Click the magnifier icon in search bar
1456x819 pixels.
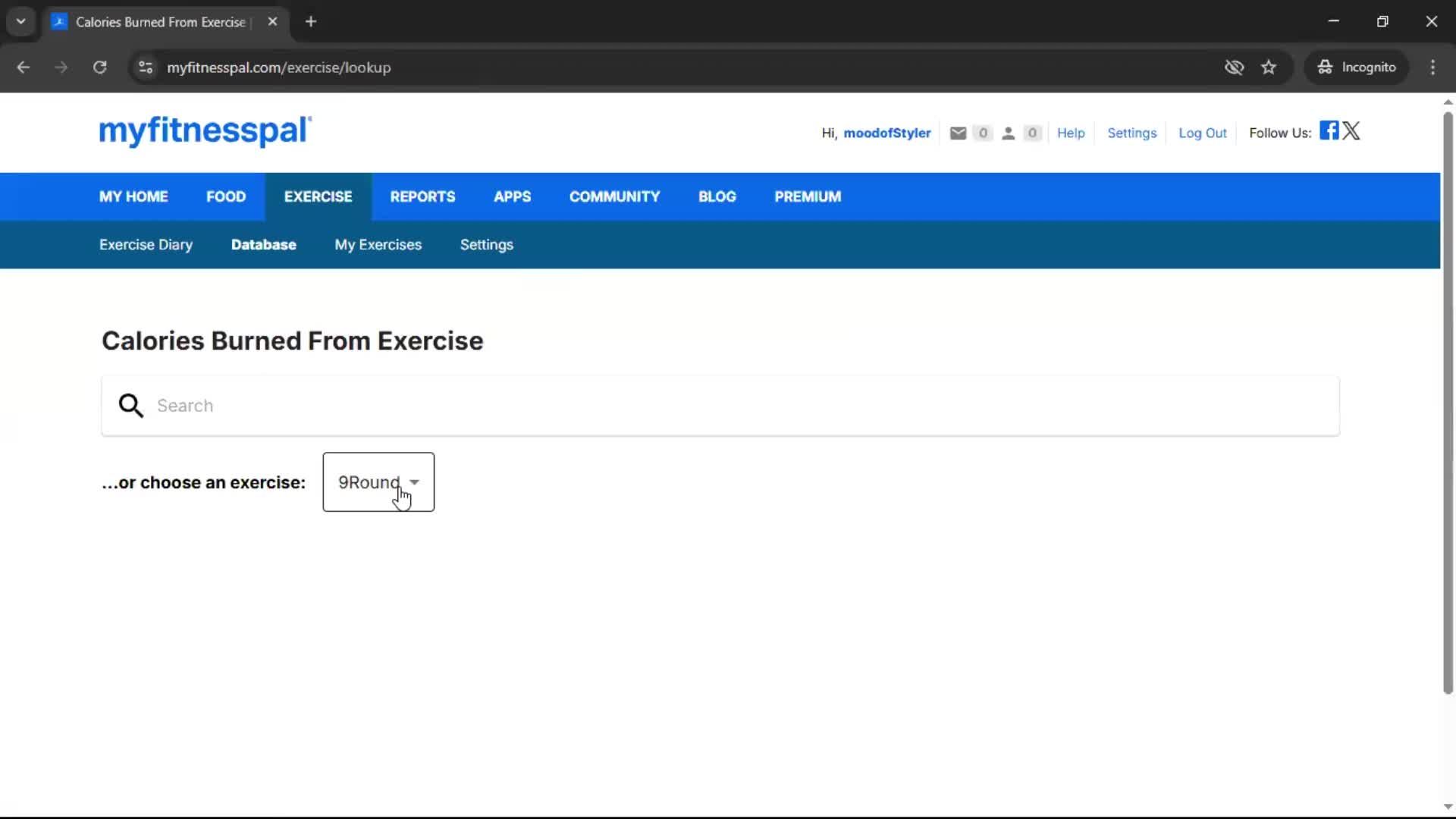point(130,405)
